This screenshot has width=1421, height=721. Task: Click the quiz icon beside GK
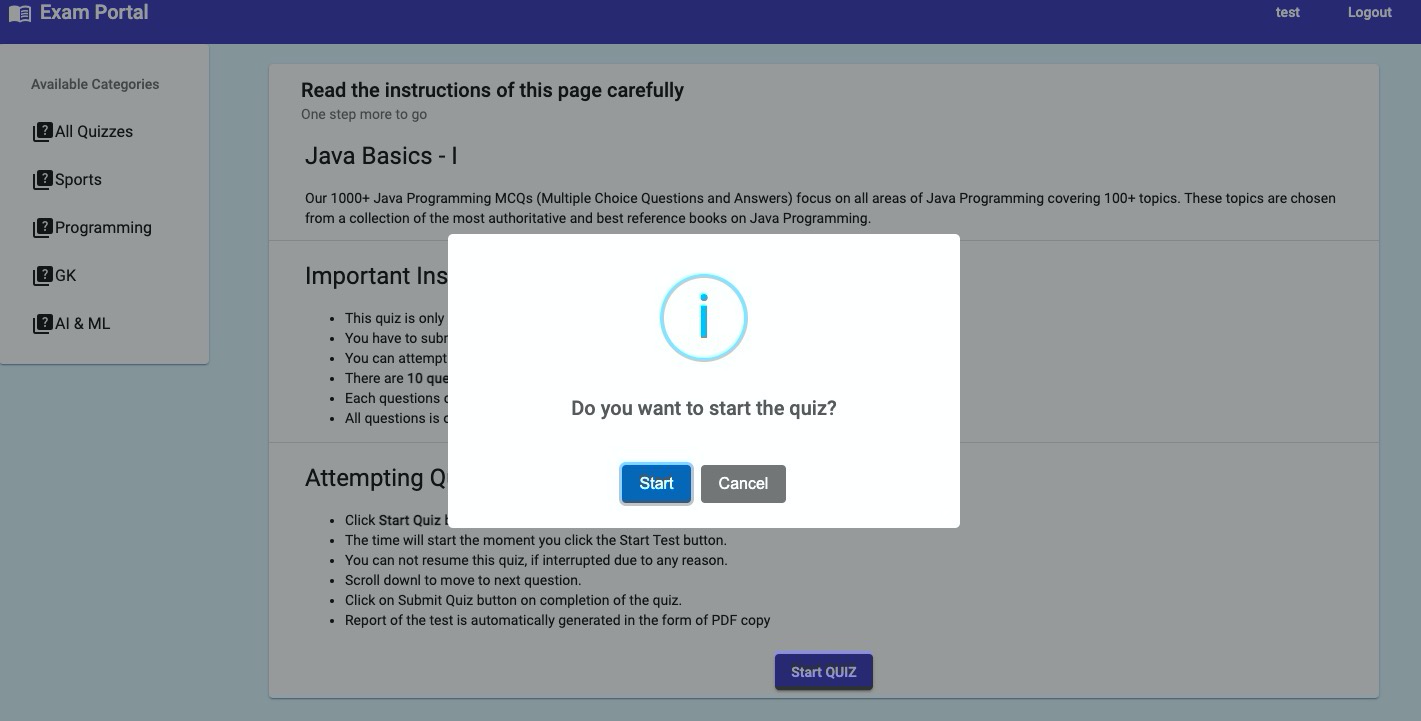click(41, 274)
